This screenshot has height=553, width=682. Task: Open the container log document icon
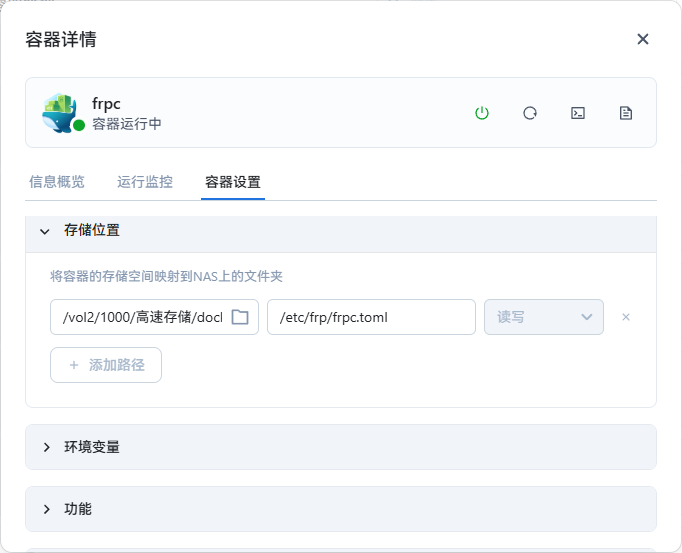coord(625,113)
